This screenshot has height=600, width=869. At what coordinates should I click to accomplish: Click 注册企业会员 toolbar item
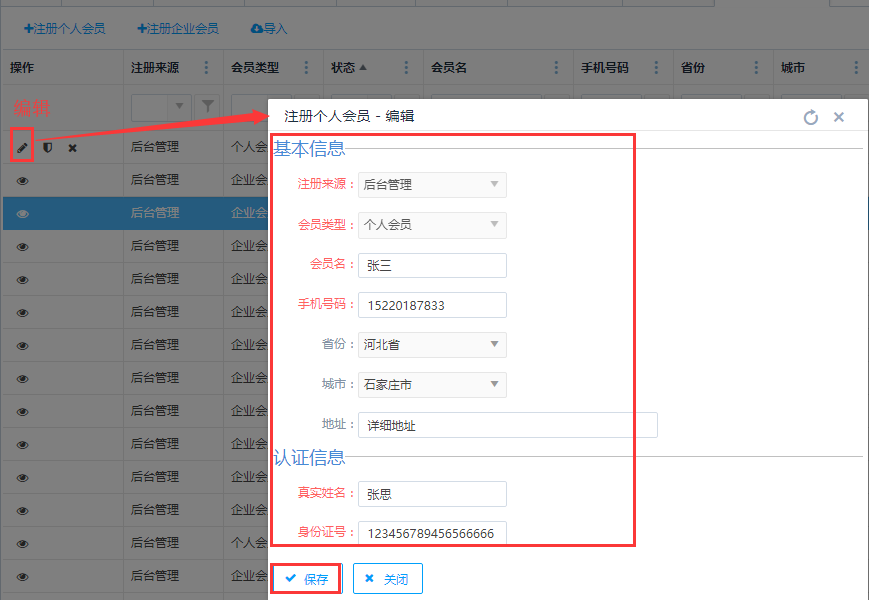click(178, 29)
